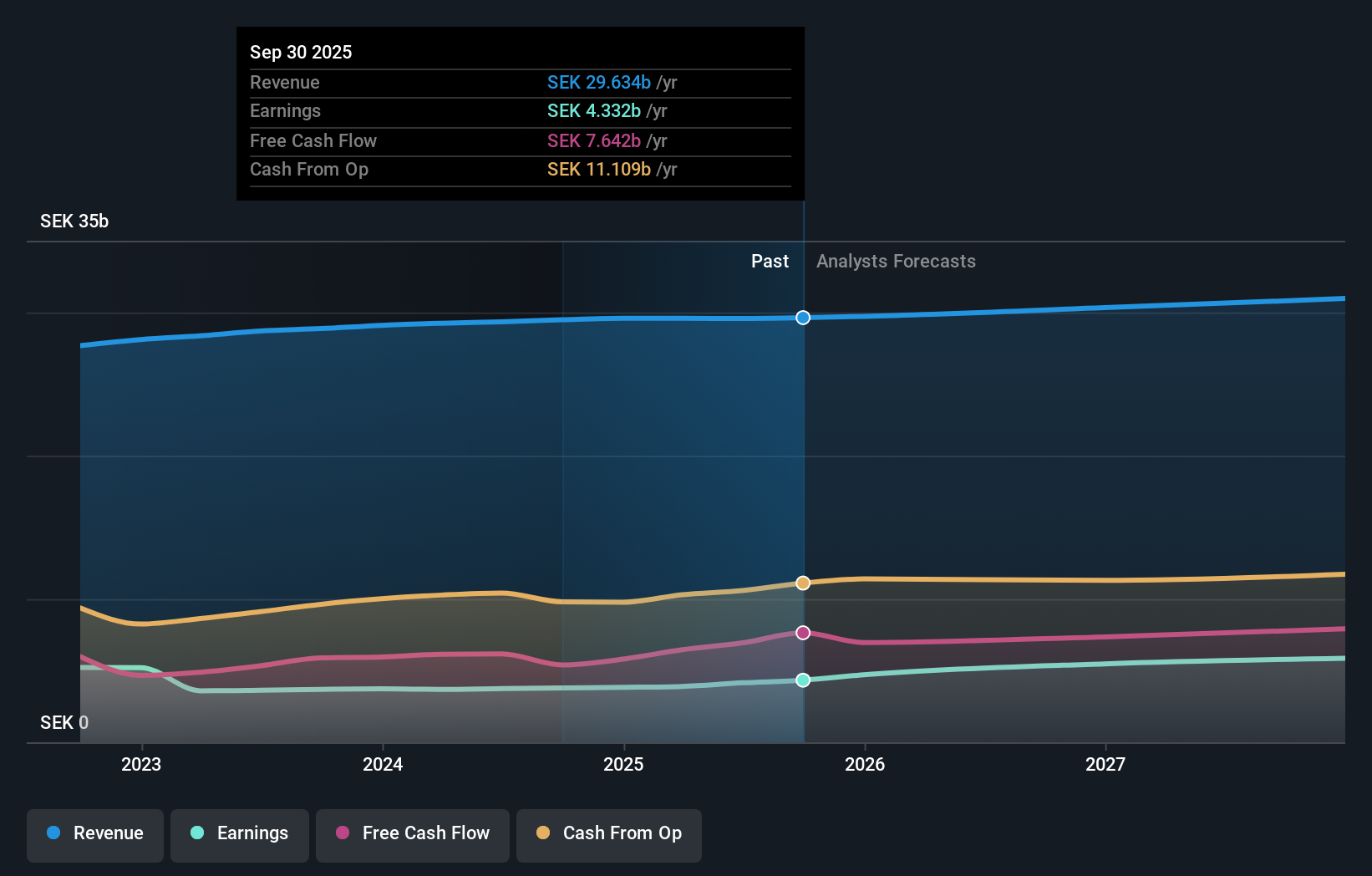Click the Sep 30 2025 tooltip header
The image size is (1372, 876).
pos(301,52)
